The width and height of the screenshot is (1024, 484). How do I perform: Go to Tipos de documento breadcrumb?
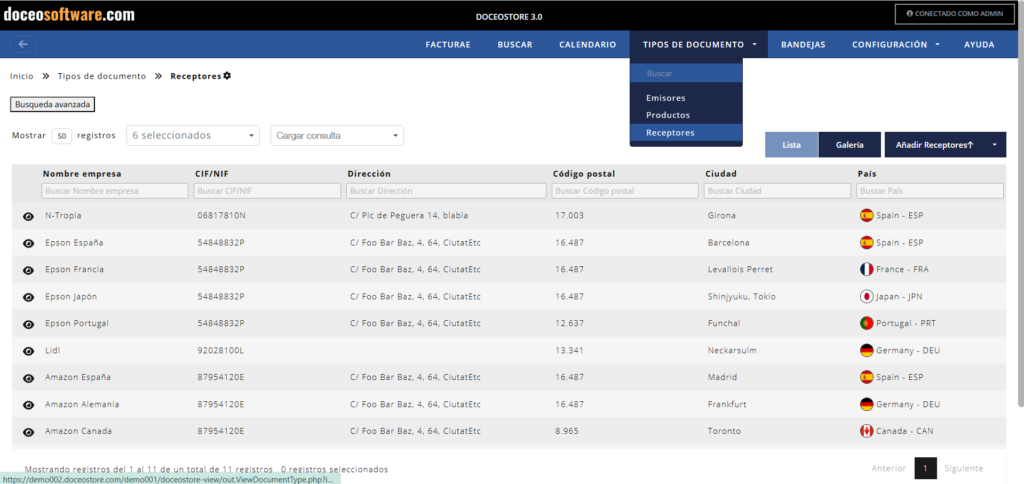coord(102,76)
